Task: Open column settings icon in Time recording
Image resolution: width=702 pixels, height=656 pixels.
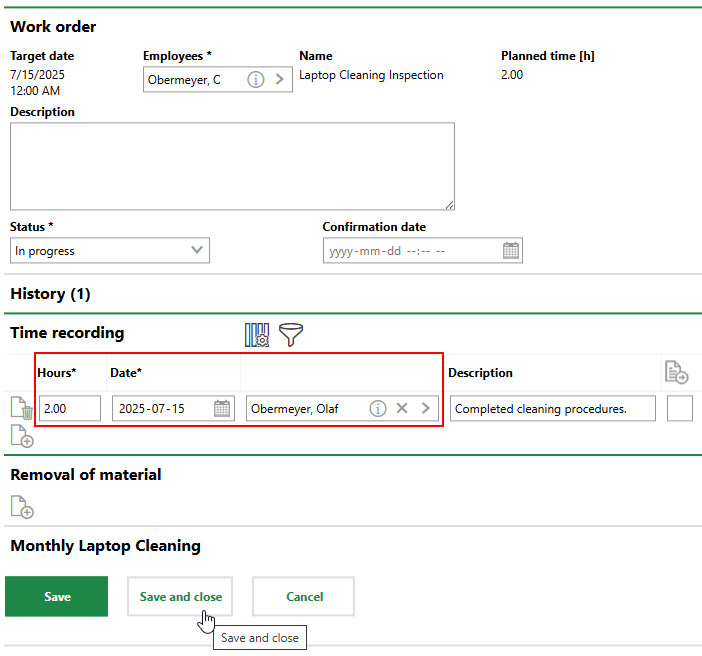Action: (257, 335)
